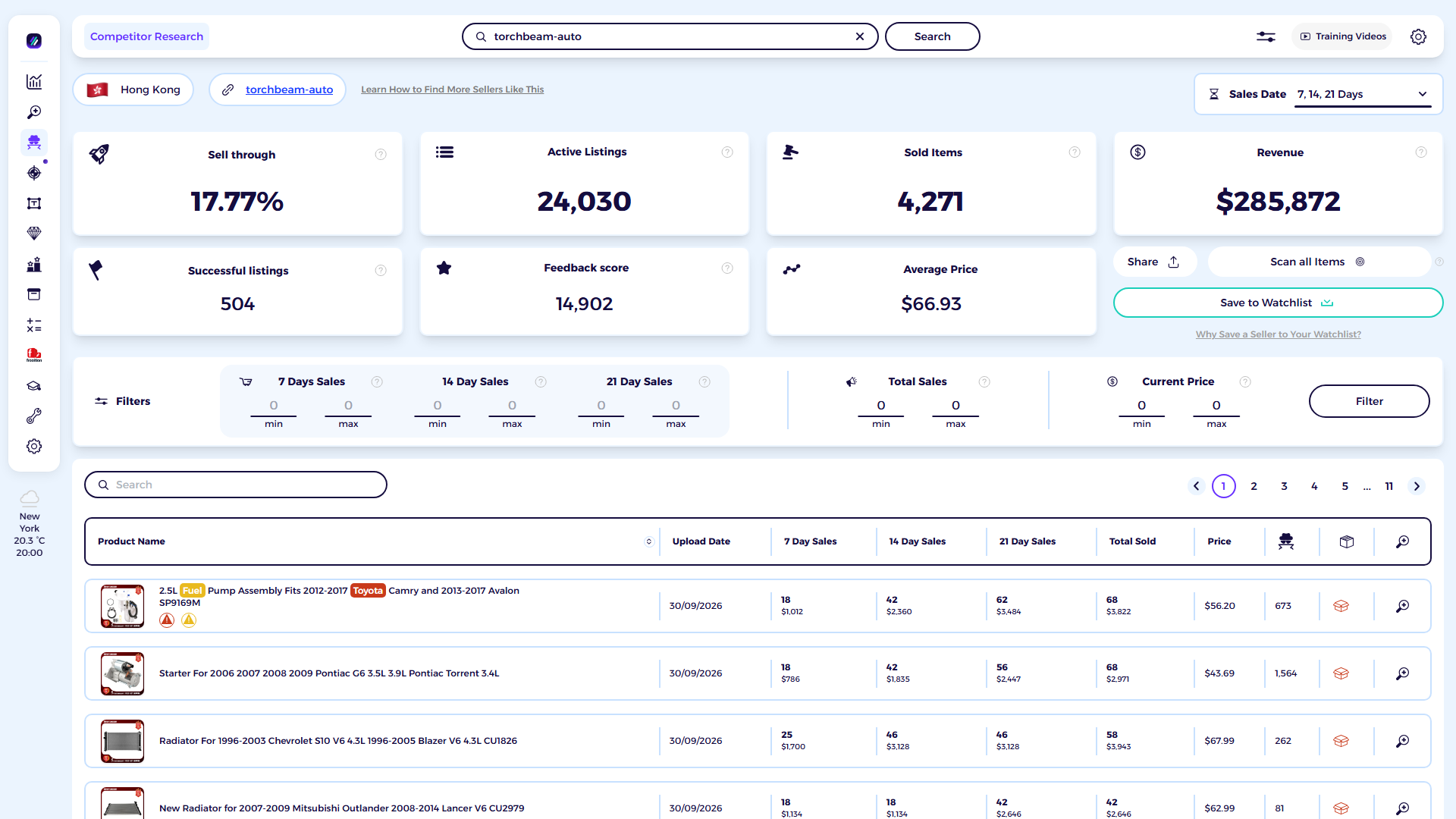
Task: Open the calculator plus-minus sidebar icon
Action: (x=34, y=325)
